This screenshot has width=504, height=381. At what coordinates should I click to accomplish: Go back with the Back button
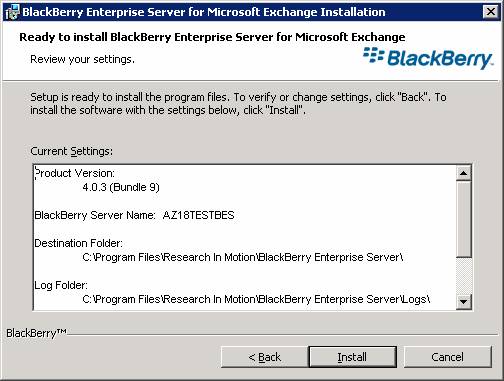pyautogui.click(x=264, y=357)
